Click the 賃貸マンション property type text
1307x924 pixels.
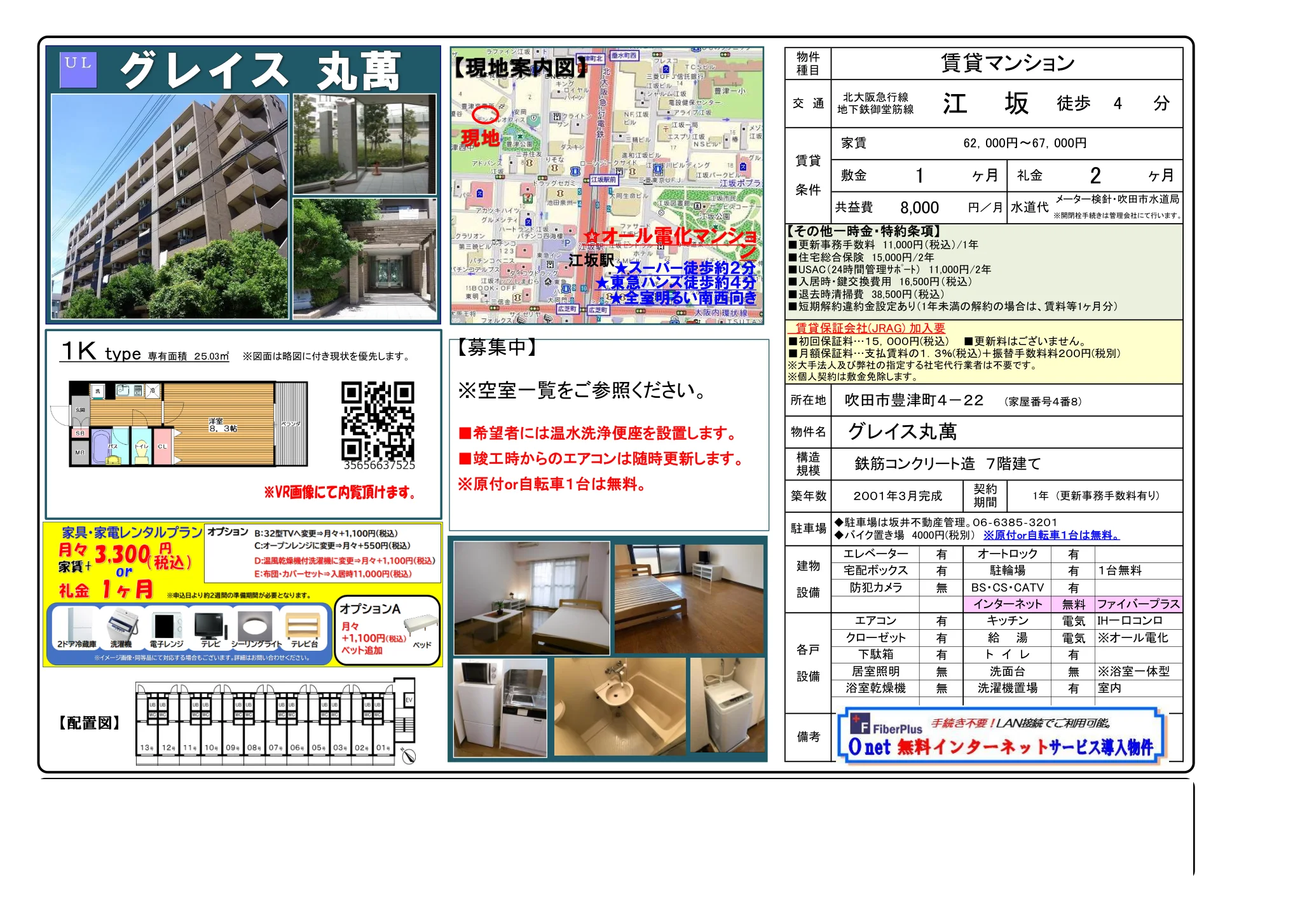click(1008, 63)
